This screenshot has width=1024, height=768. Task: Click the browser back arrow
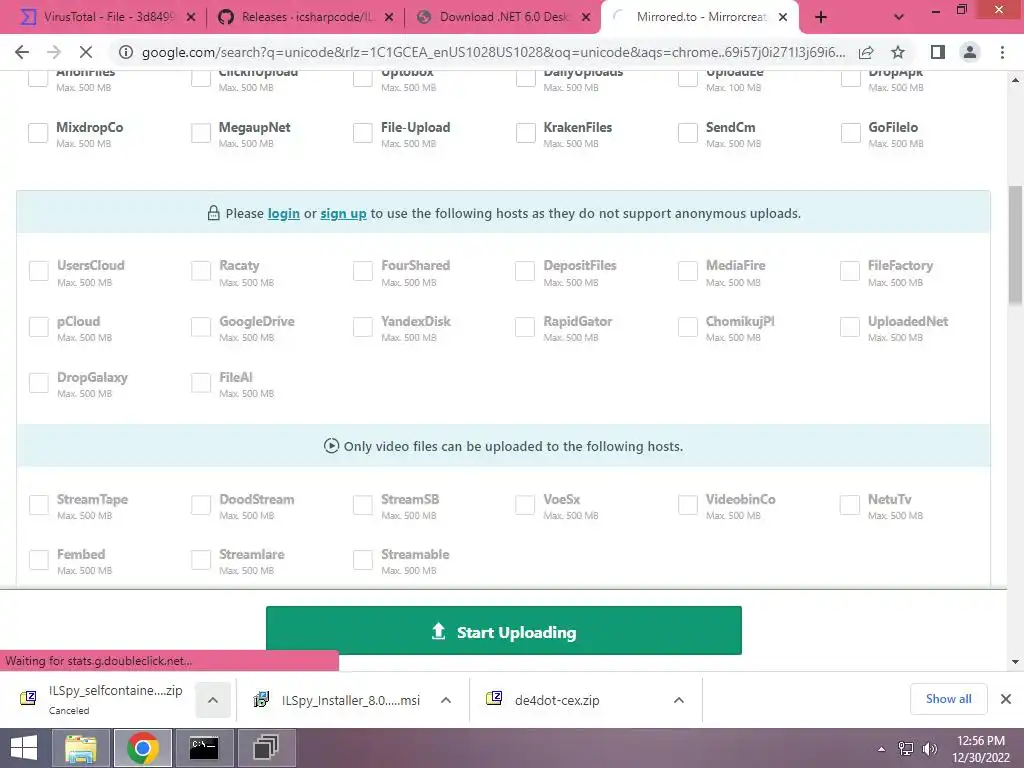coord(22,52)
